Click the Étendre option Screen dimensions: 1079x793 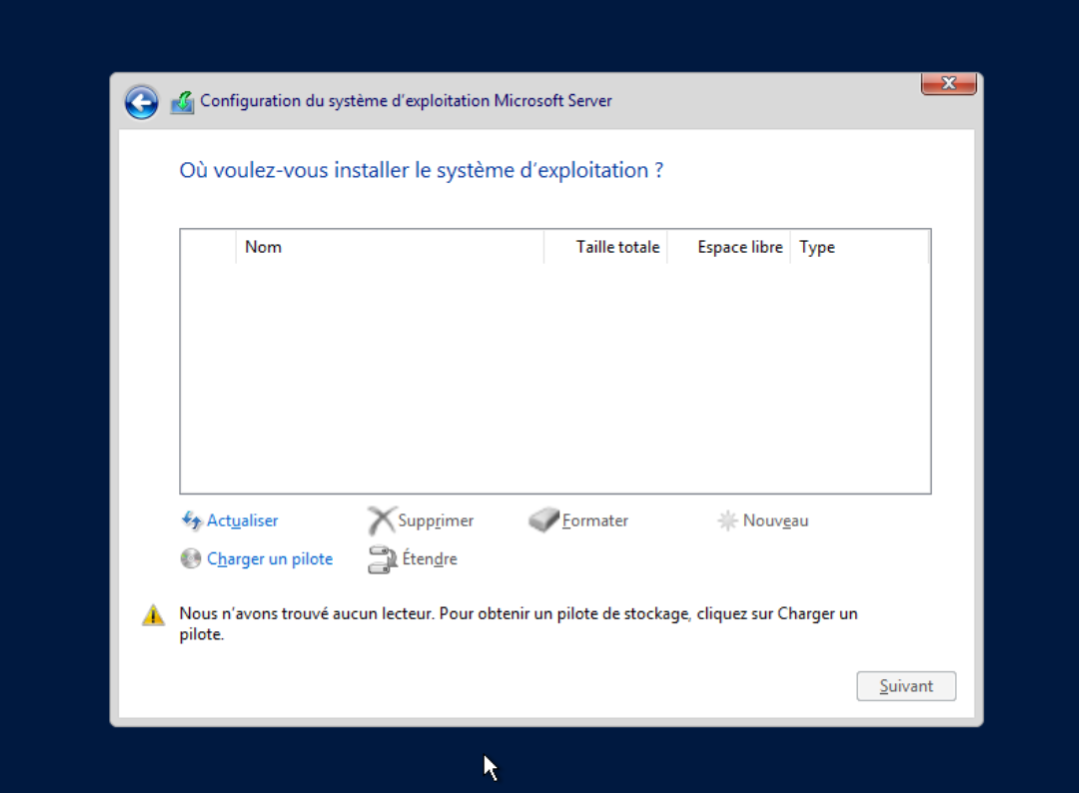429,558
